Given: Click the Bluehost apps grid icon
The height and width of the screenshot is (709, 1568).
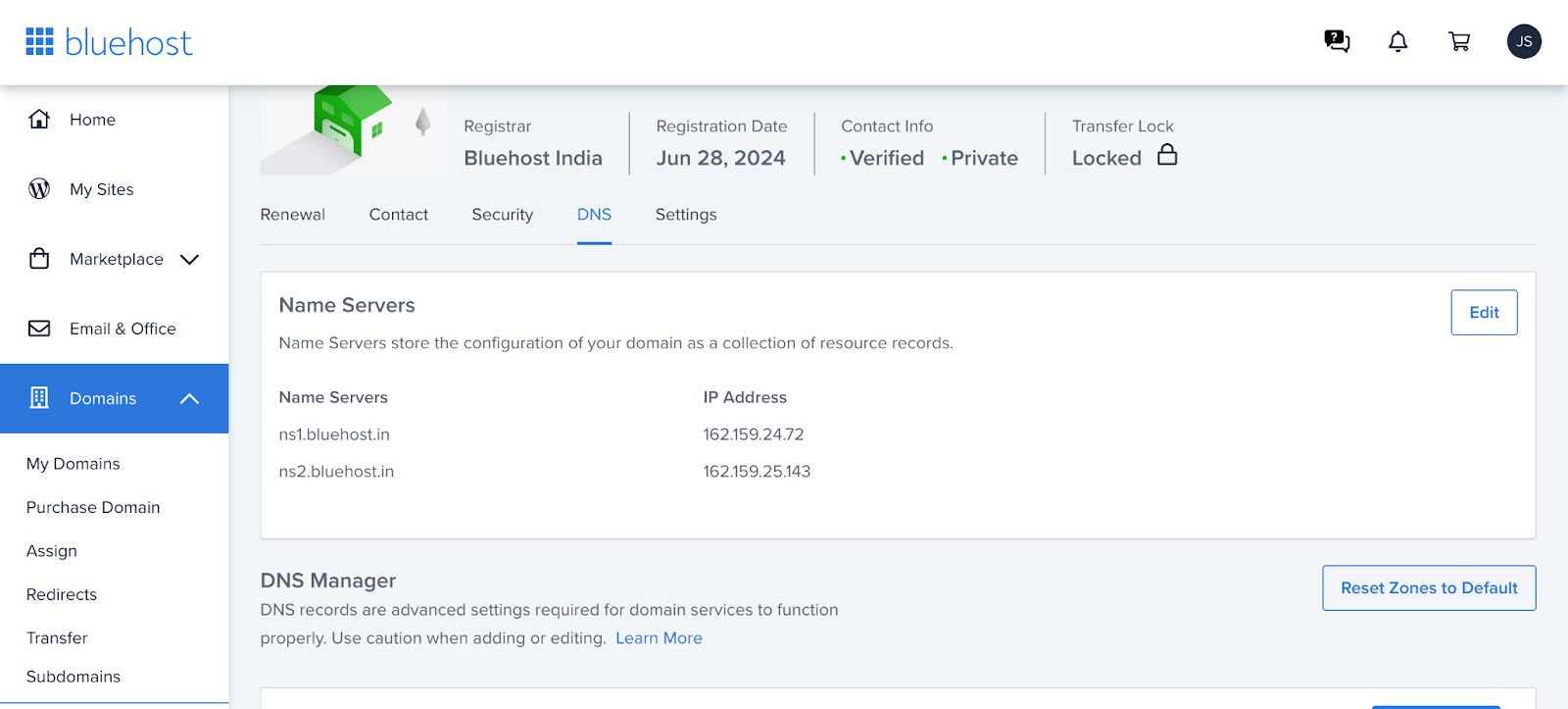Looking at the screenshot, I should pos(39,41).
